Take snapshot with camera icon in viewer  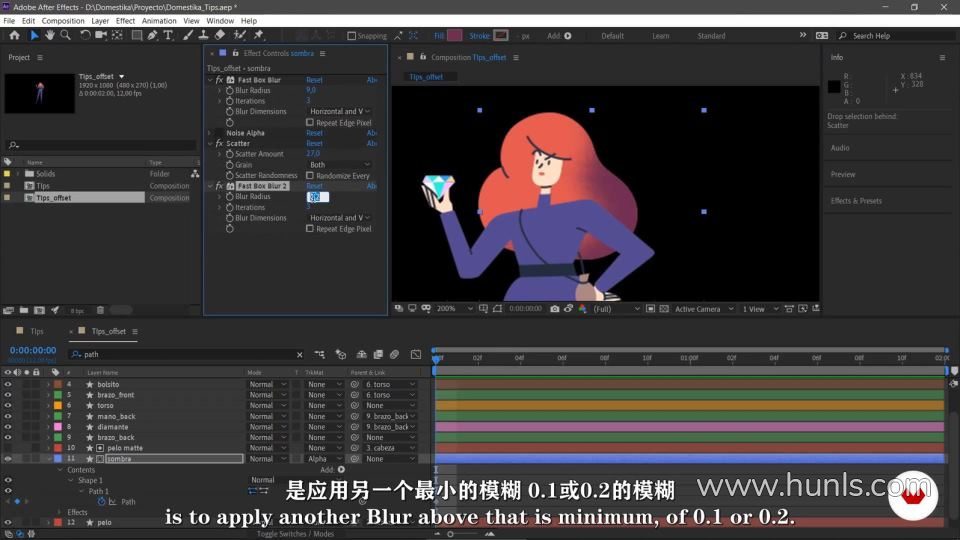(x=555, y=309)
